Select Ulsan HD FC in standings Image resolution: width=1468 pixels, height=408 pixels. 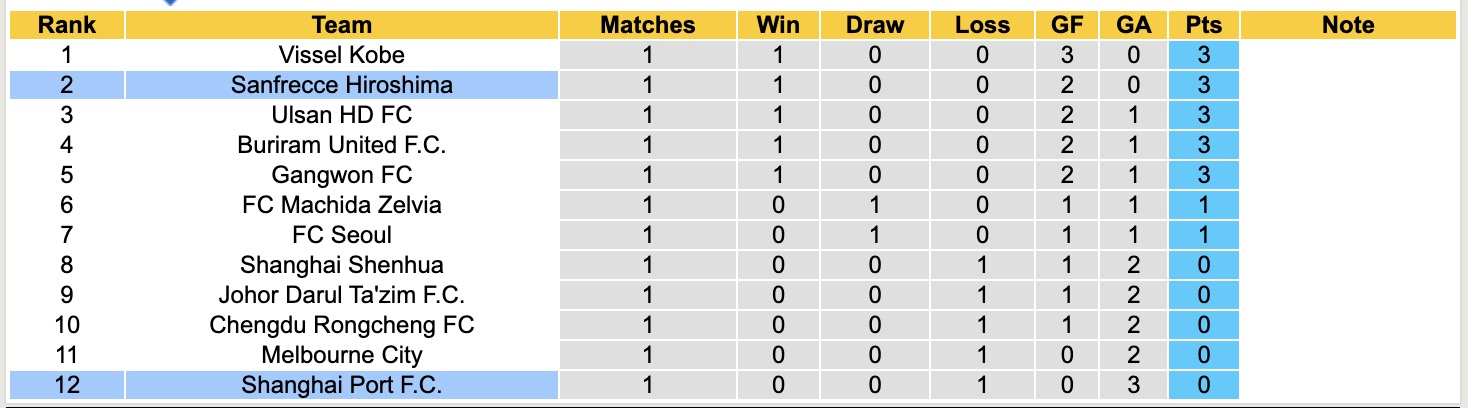341,115
